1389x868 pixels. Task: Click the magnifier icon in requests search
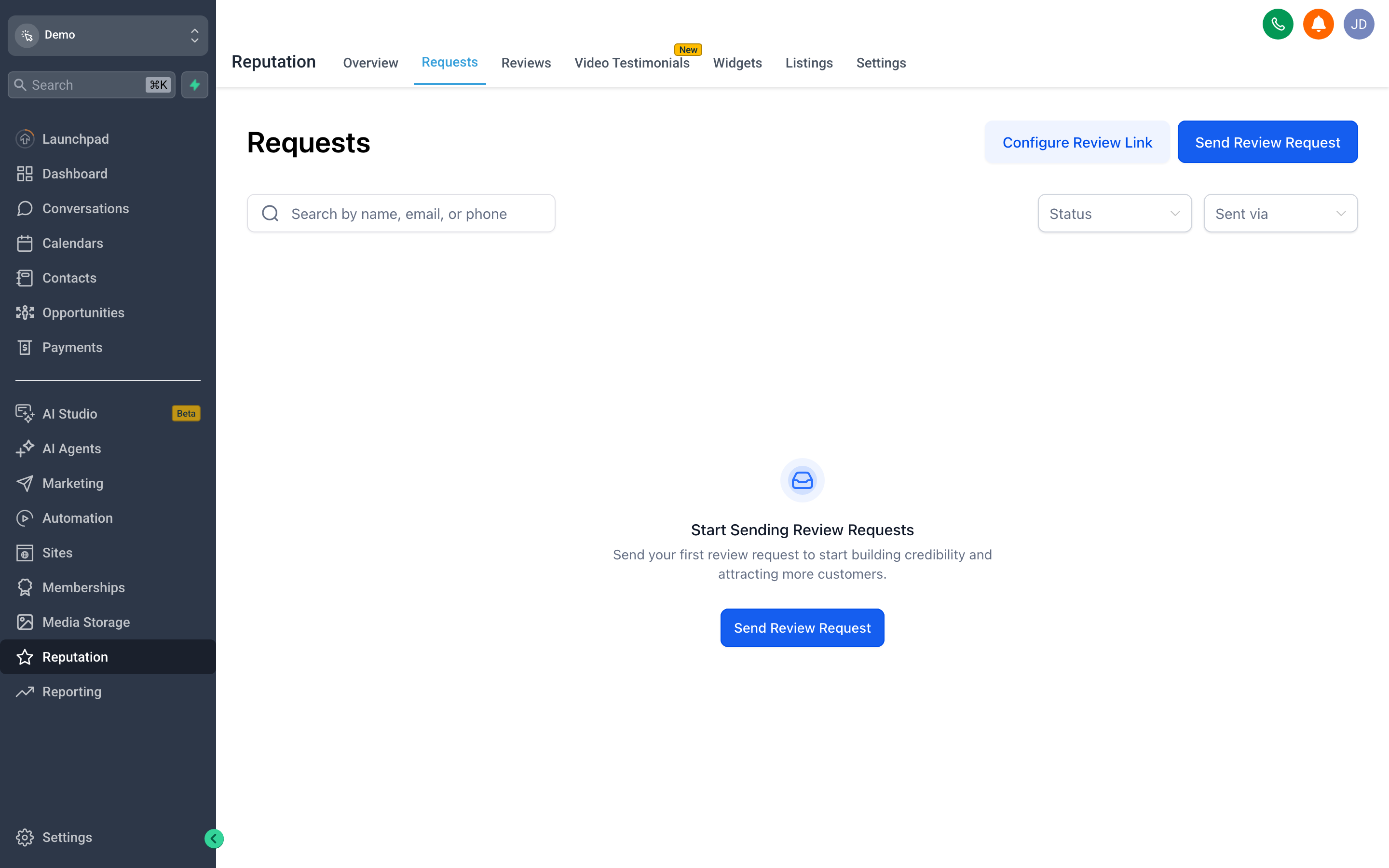pos(270,214)
